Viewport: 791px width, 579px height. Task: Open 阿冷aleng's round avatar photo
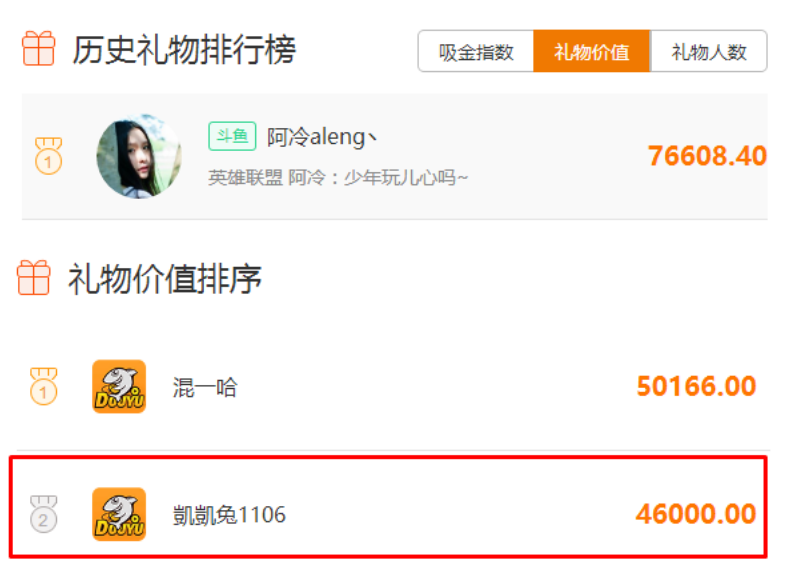tap(139, 156)
